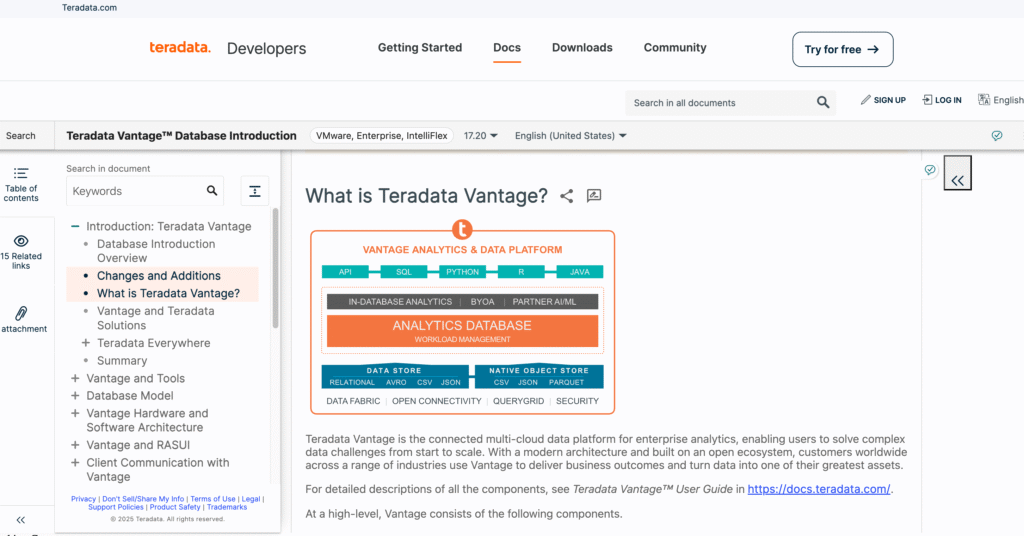This screenshot has height=536, width=1024.
Task: Click the Terms of Use footer link
Action: [x=213, y=499]
